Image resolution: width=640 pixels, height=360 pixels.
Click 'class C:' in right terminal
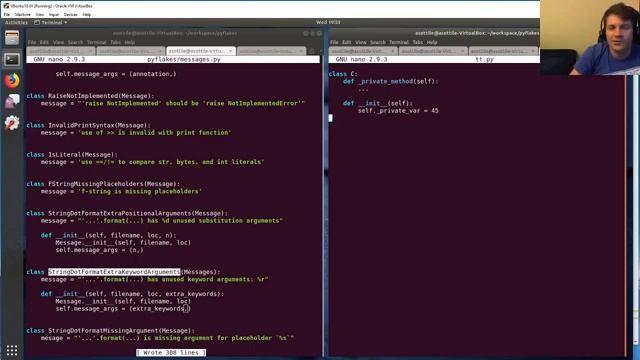click(343, 74)
